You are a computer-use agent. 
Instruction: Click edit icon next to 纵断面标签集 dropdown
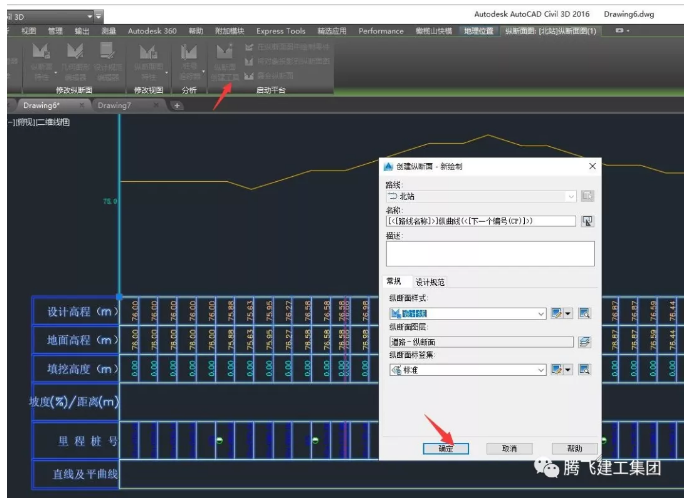pyautogui.click(x=557, y=369)
